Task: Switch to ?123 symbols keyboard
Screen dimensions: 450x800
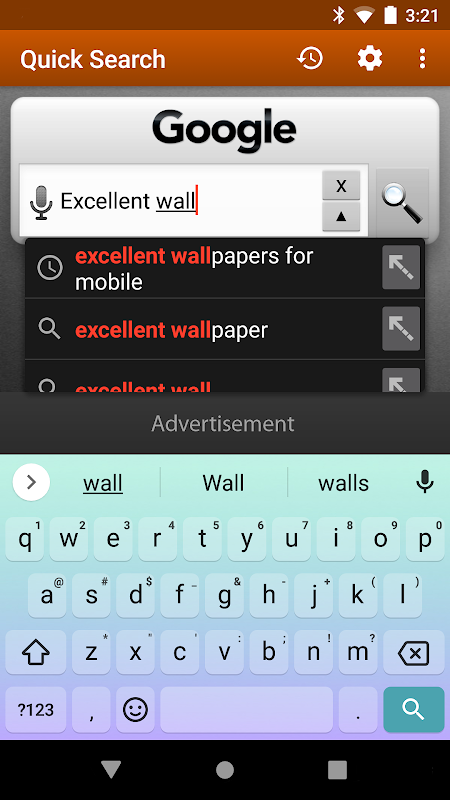Action: [x=36, y=710]
